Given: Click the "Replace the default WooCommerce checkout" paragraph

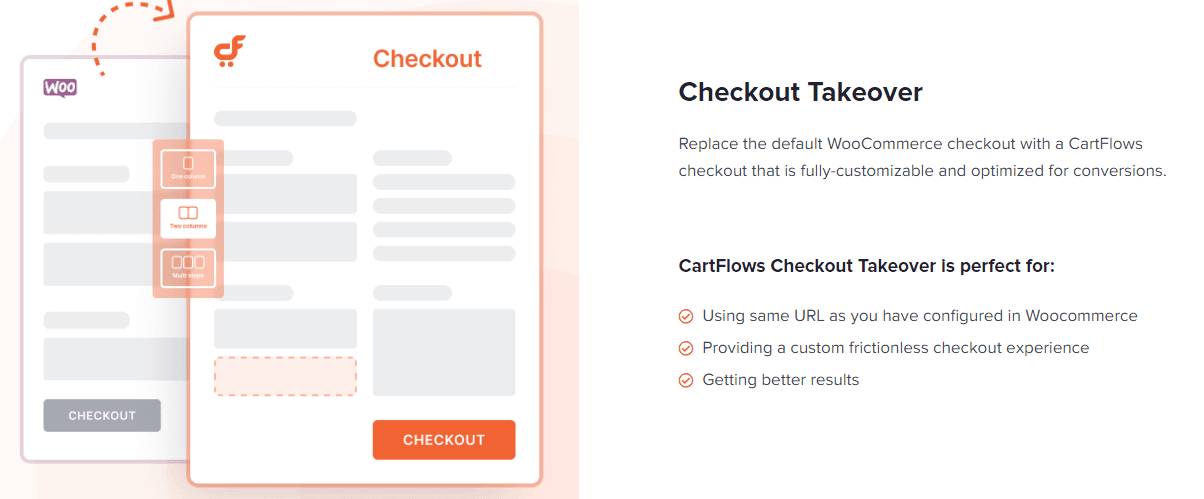Looking at the screenshot, I should 922,157.
